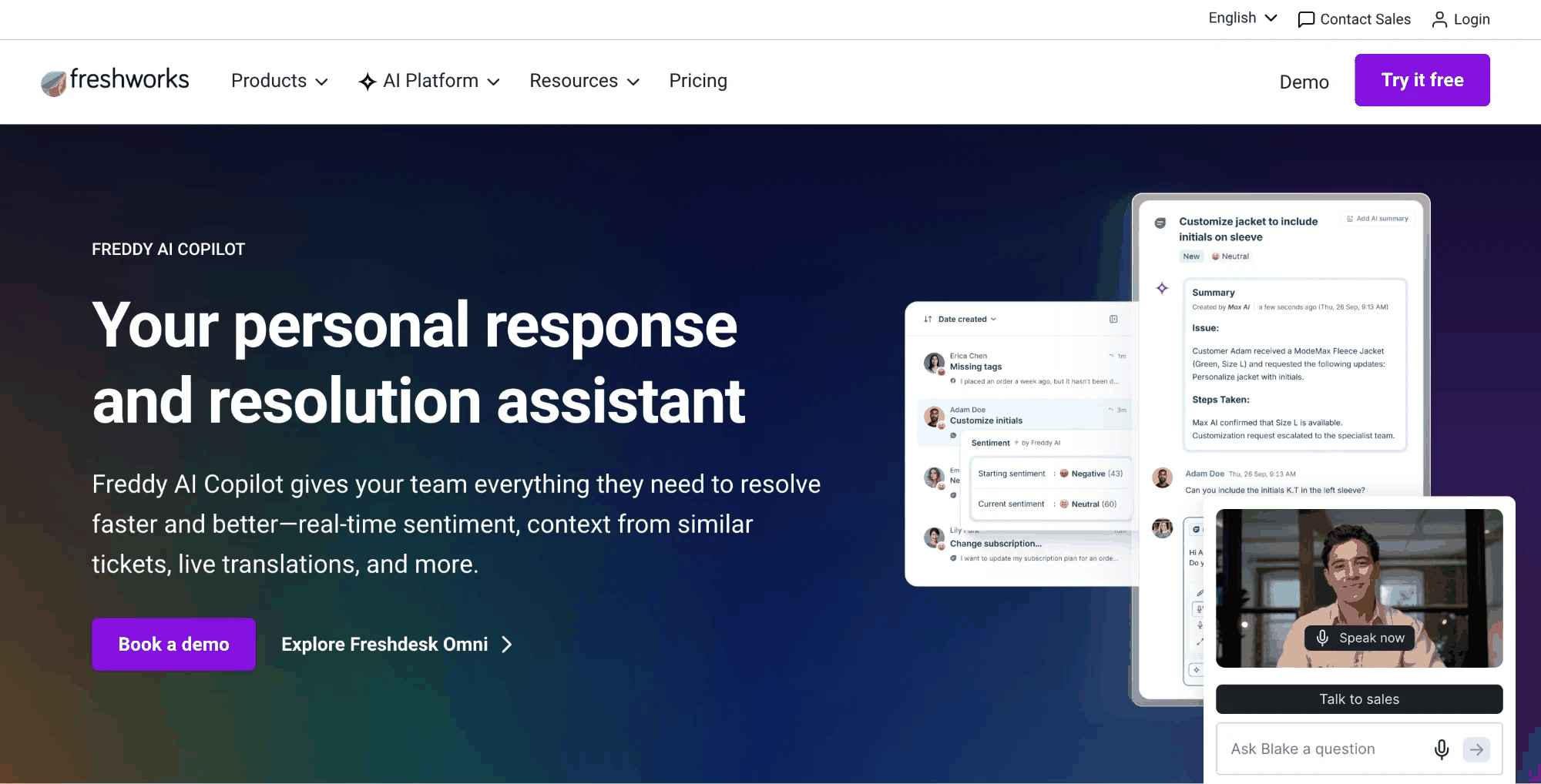Click Adam Doe's avatar in the ticket list
Image resolution: width=1541 pixels, height=784 pixels.
[935, 417]
